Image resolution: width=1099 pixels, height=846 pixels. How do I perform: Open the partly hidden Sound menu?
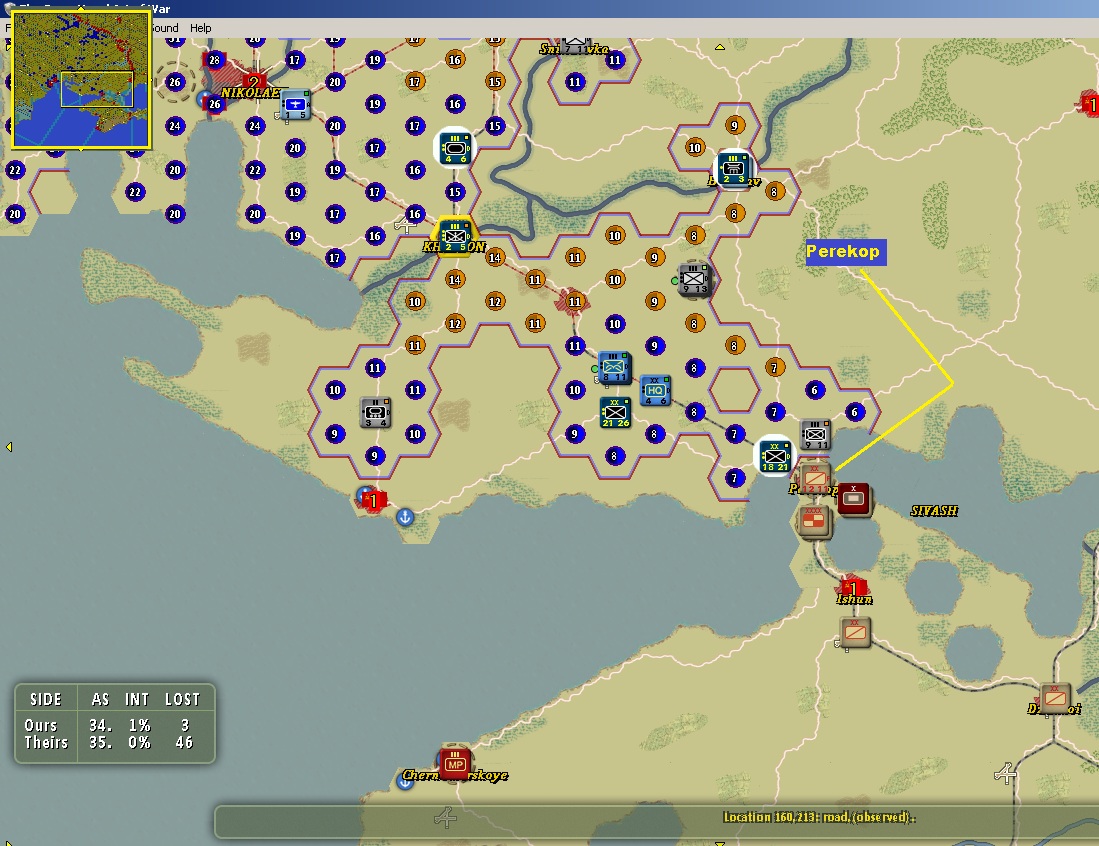click(x=165, y=28)
